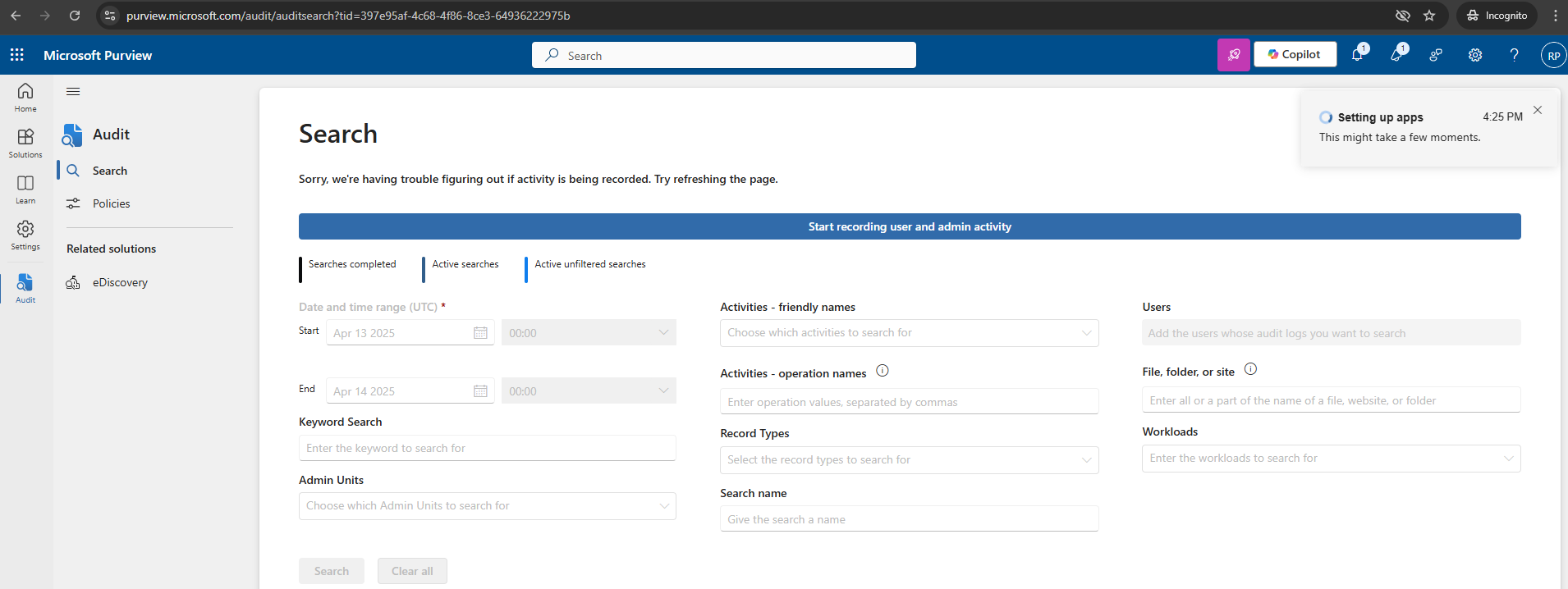The height and width of the screenshot is (589, 1568).
Task: Open the Copilot button
Action: 1295,55
